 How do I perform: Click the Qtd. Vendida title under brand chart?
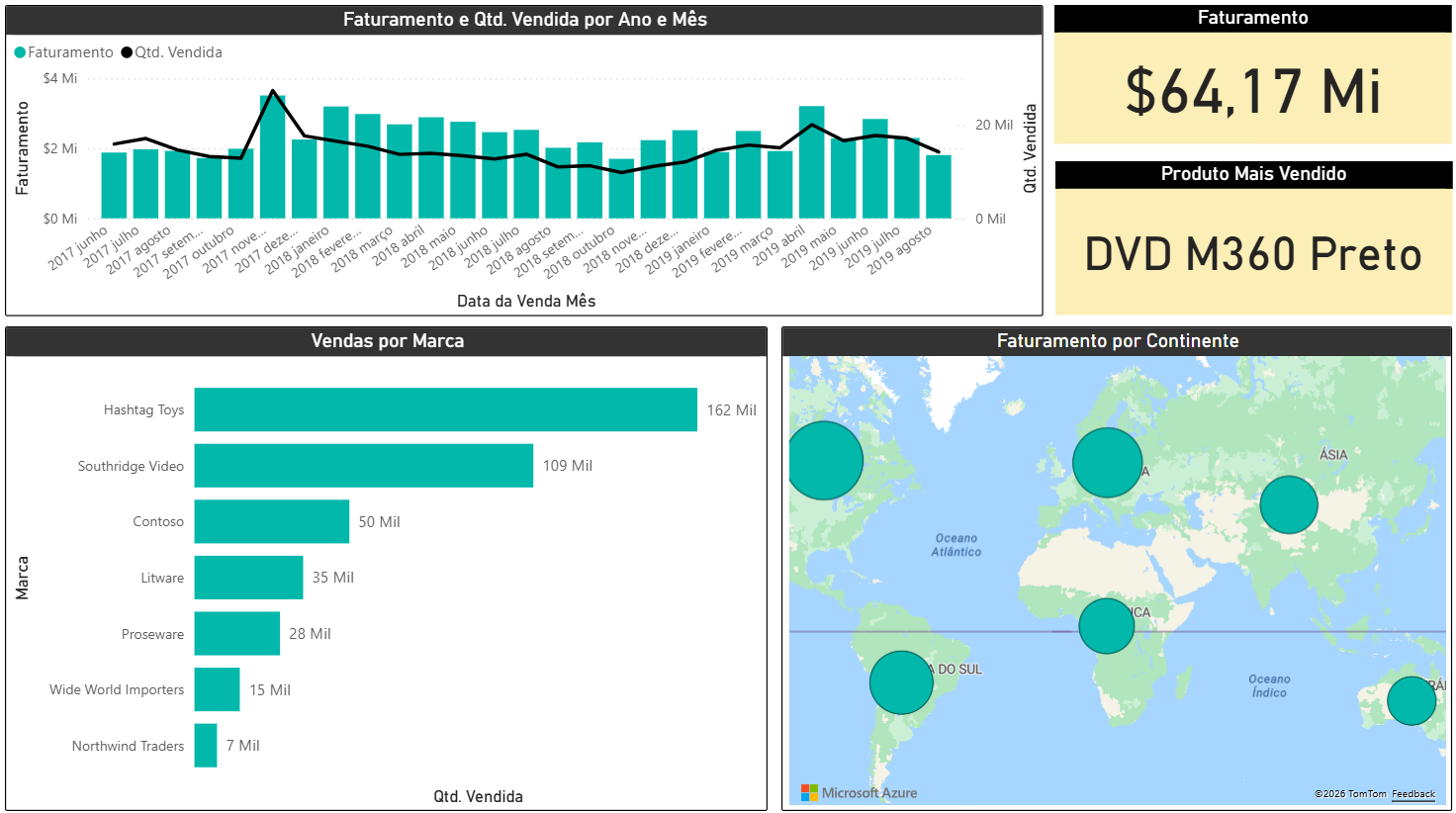pos(478,796)
